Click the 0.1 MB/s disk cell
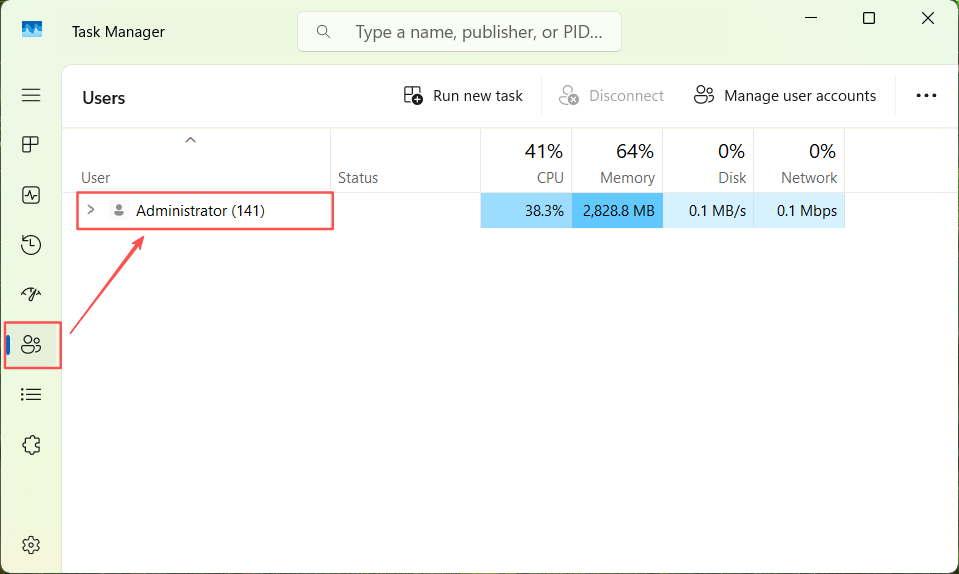 click(708, 210)
